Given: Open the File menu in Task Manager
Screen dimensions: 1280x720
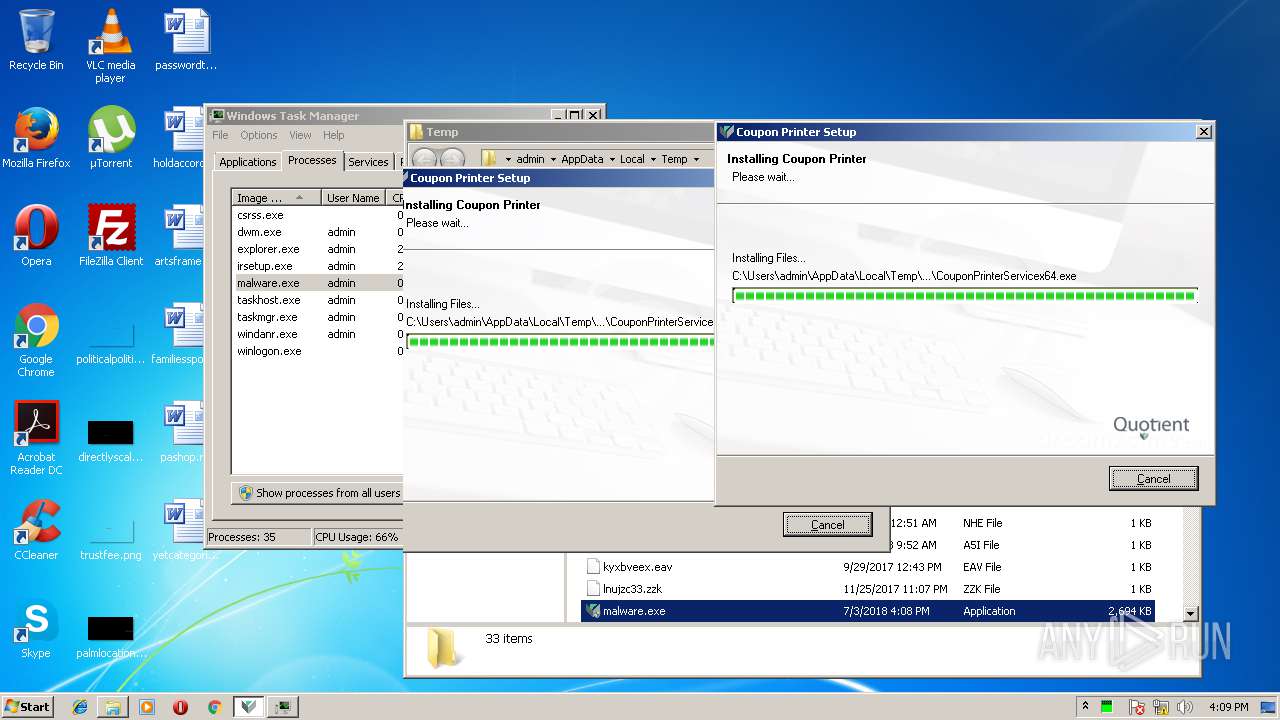Looking at the screenshot, I should (220, 135).
